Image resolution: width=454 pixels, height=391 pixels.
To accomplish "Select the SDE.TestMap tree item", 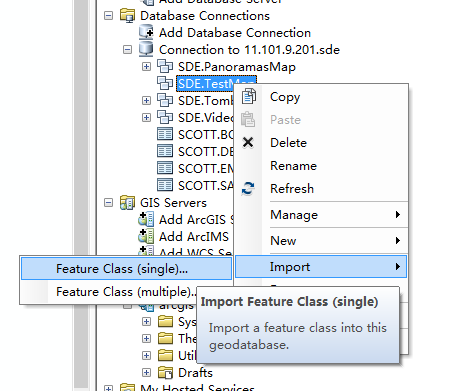I will click(x=205, y=84).
